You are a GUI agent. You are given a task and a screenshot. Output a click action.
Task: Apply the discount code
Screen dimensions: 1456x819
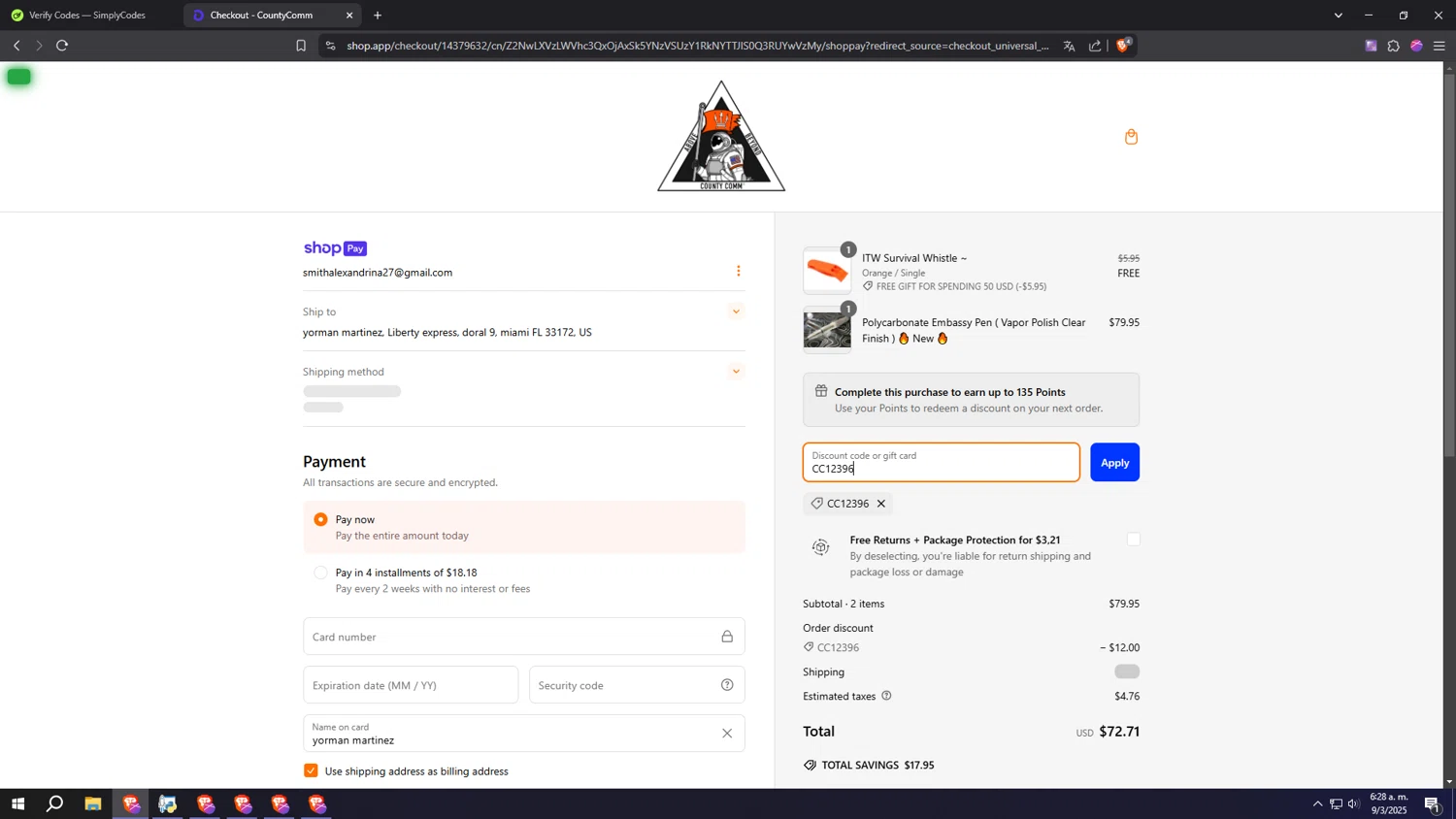coord(1114,463)
